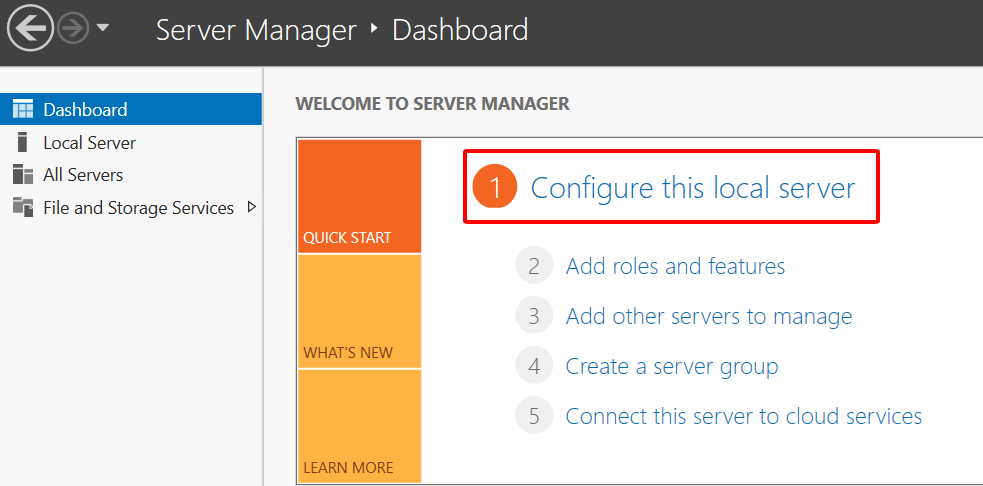Select the QUICK START tile
This screenshot has width=983, height=486.
point(359,196)
